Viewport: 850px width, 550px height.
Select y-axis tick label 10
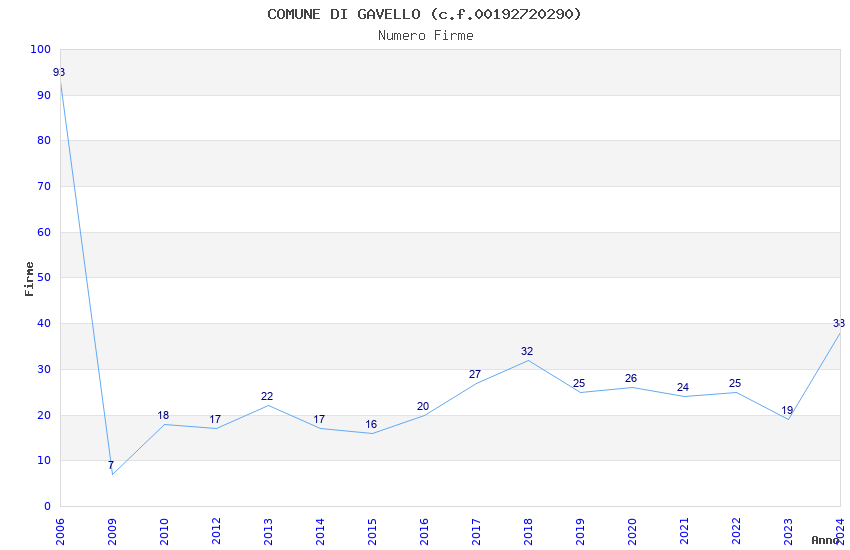[x=44, y=461]
